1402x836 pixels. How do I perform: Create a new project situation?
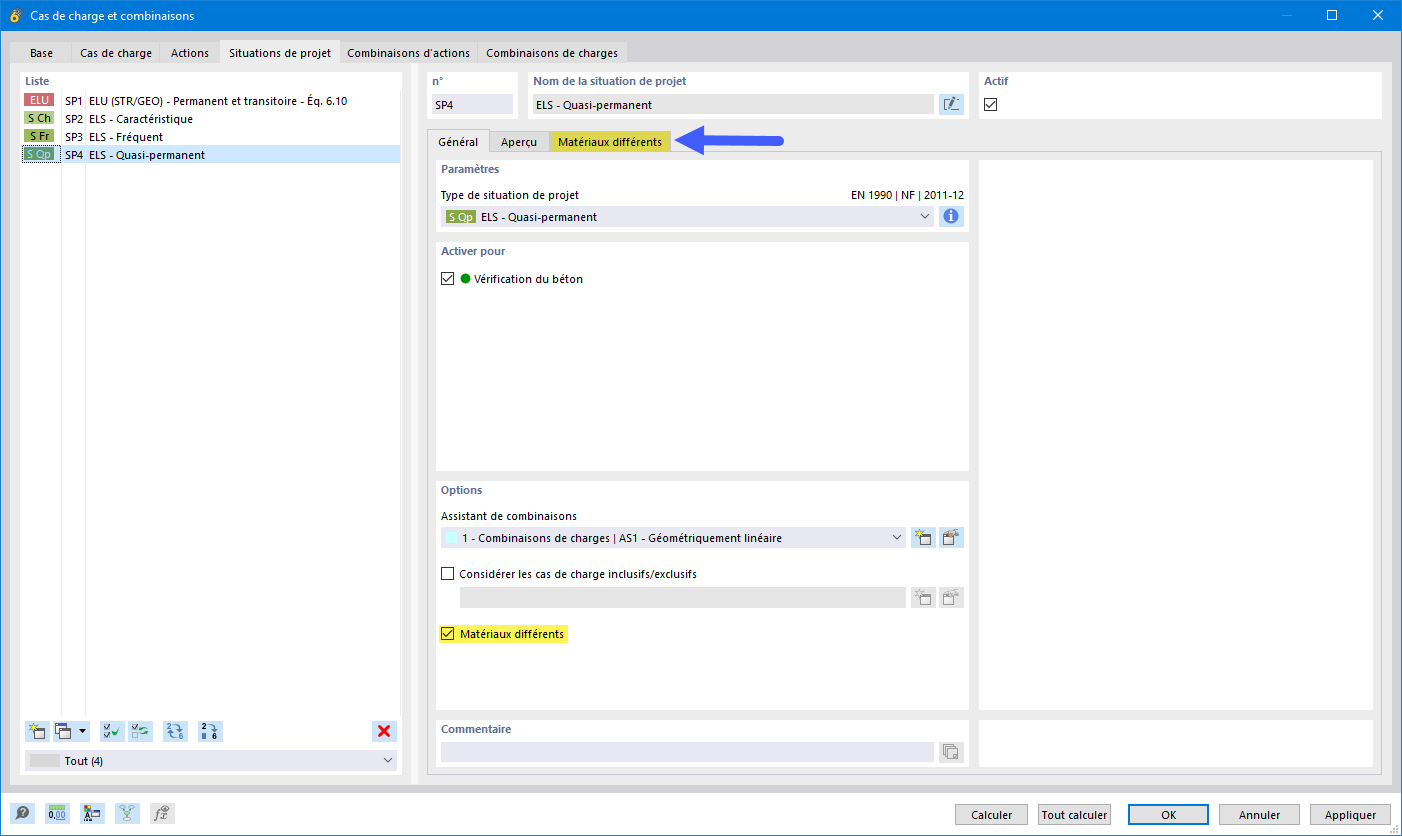37,731
